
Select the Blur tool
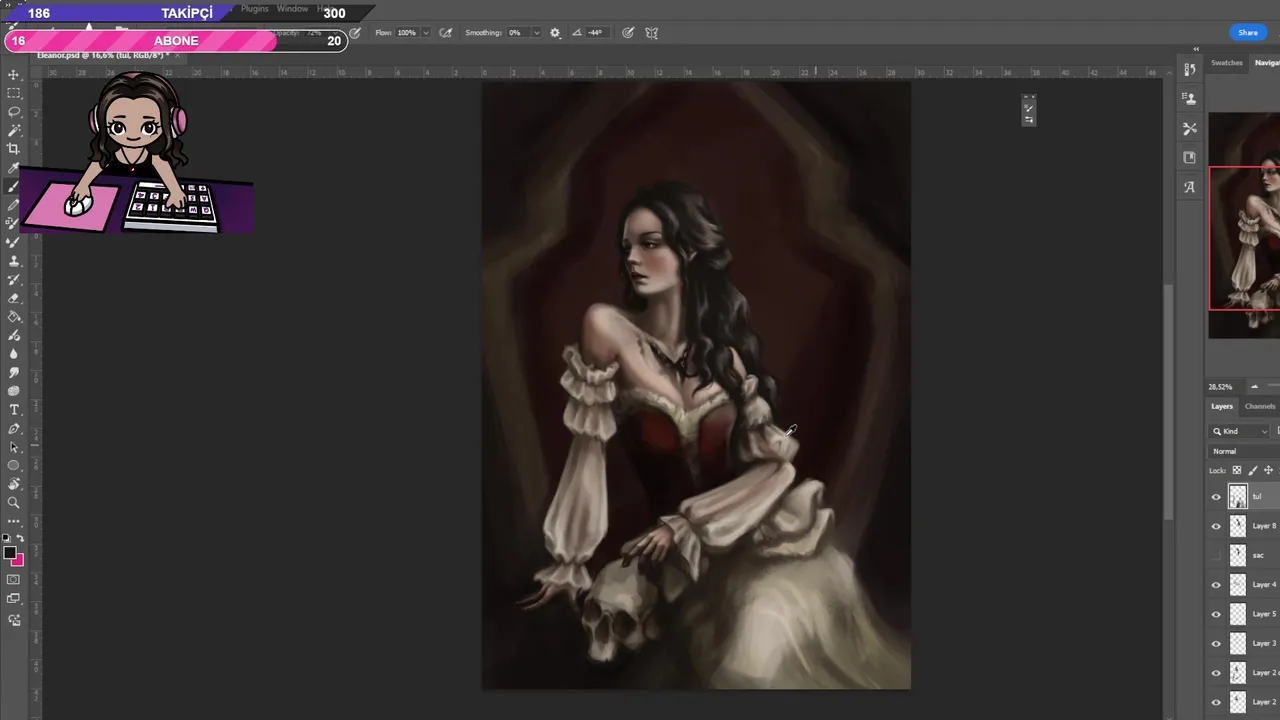point(14,354)
